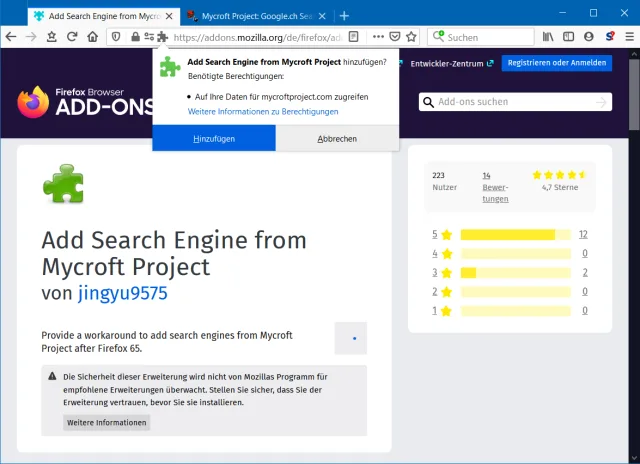Click the browser back arrow
The width and height of the screenshot is (640, 464).
pyautogui.click(x=11, y=37)
